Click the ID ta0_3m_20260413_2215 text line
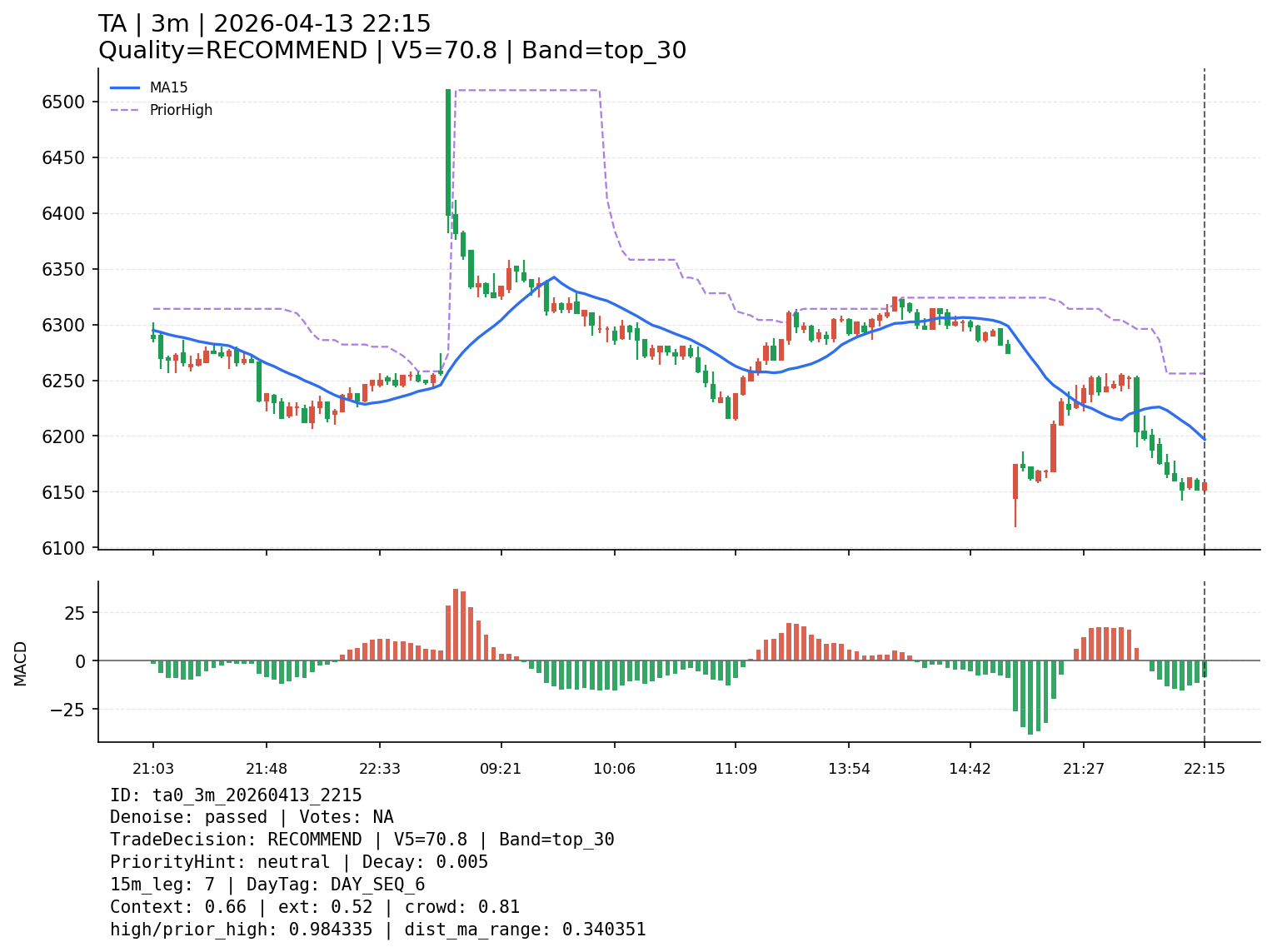1272x952 pixels. [x=236, y=795]
